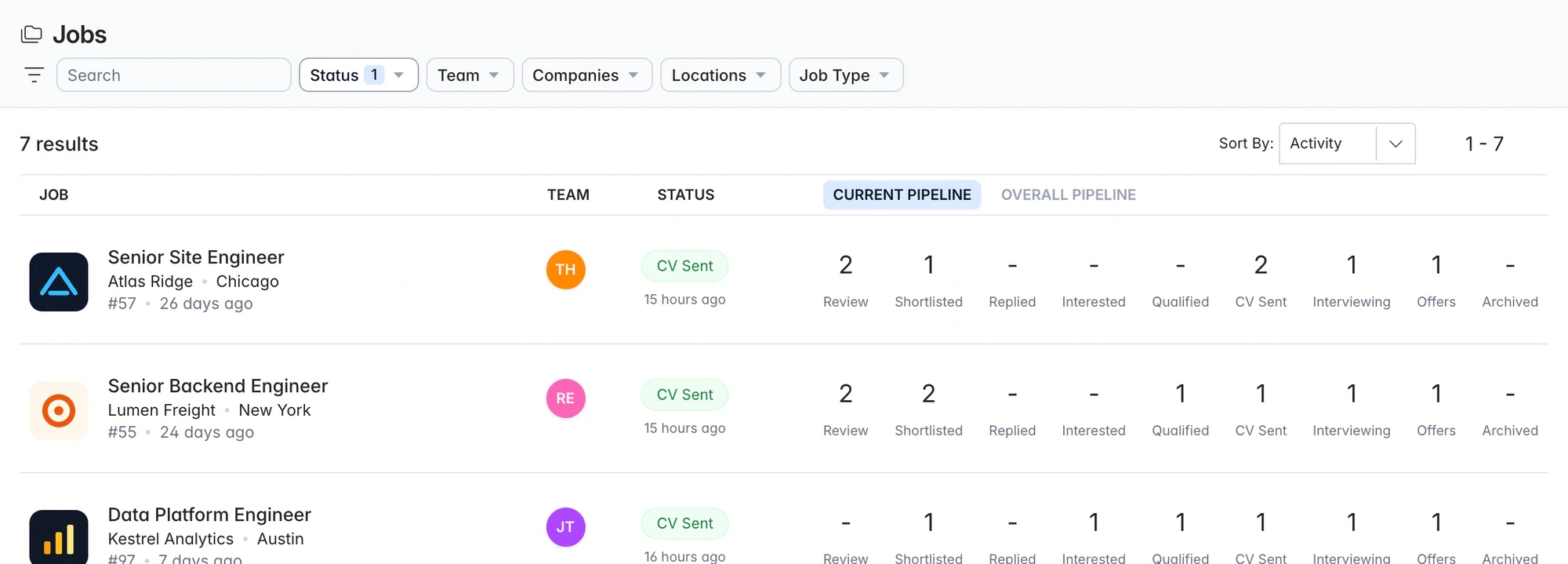This screenshot has height=564, width=1568.
Task: Click the TH team avatar
Action: point(565,269)
